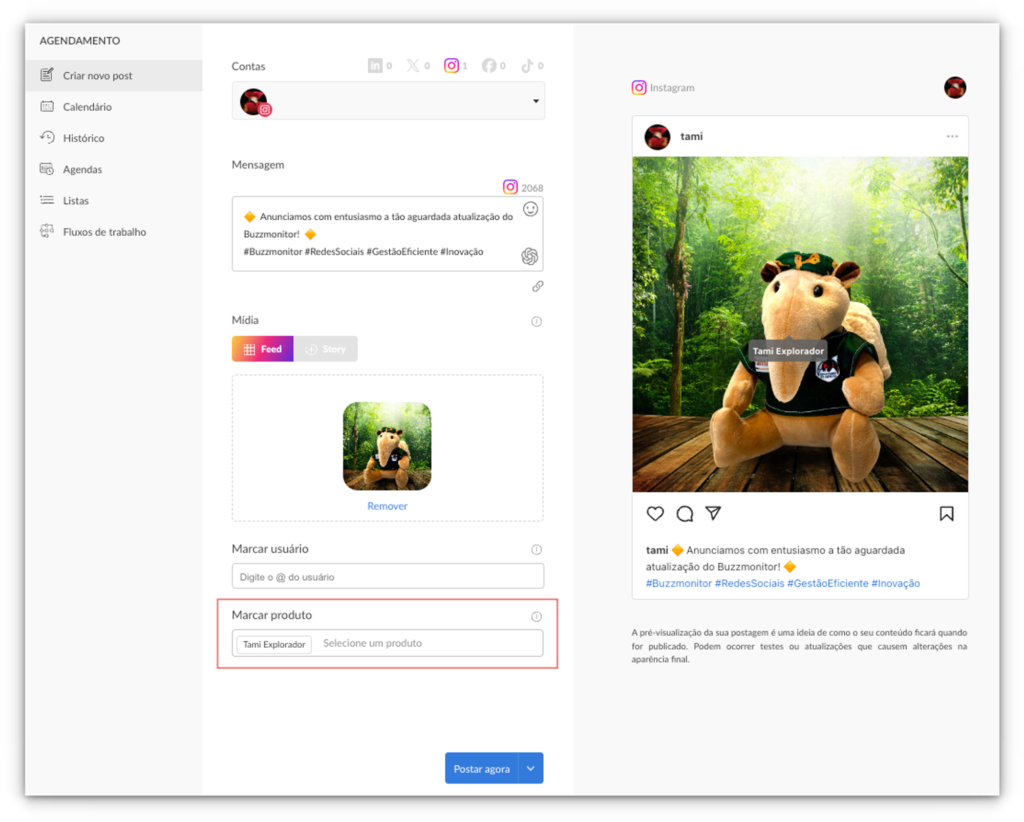Screen dimensions: 1024x822
Task: Open Calendário in the sidebar
Action: click(87, 107)
